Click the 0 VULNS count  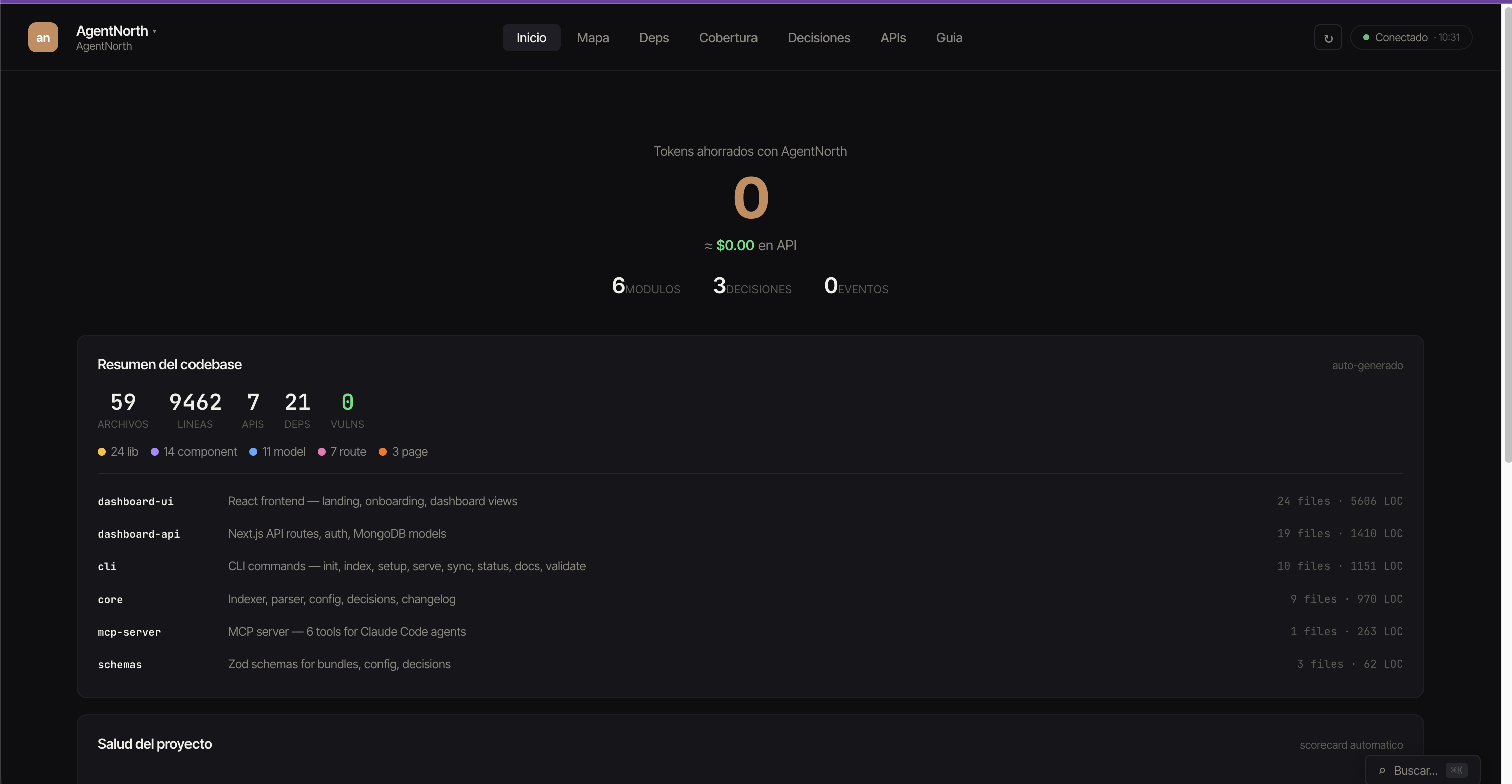pos(347,410)
